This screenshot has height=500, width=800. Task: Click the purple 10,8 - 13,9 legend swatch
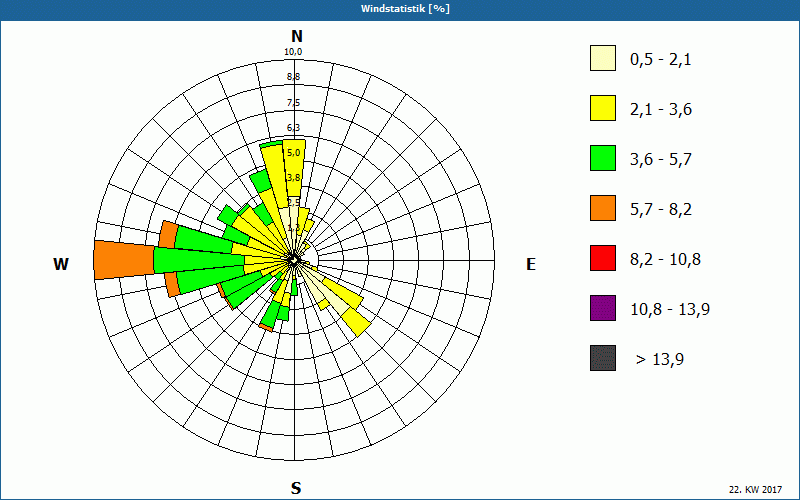(x=603, y=308)
